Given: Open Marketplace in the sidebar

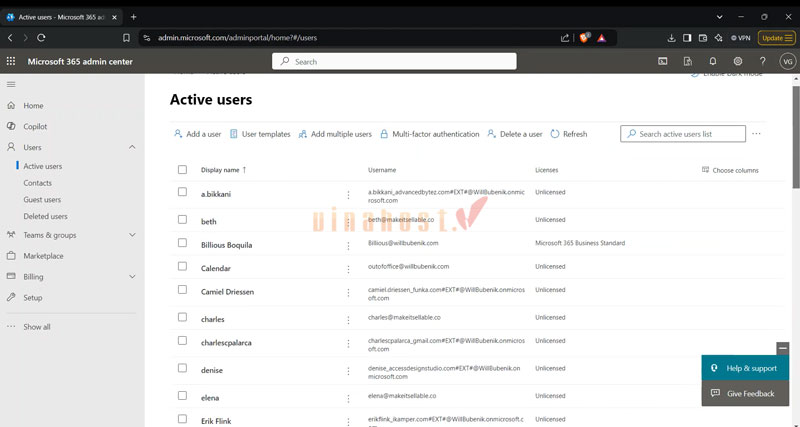Looking at the screenshot, I should [x=43, y=256].
